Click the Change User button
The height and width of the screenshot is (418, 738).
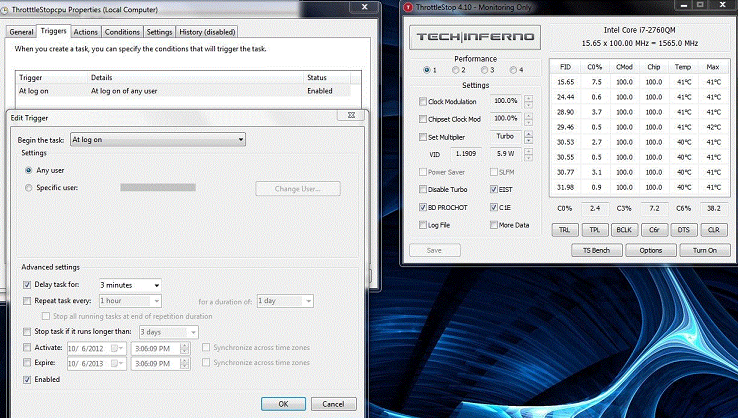(x=298, y=189)
